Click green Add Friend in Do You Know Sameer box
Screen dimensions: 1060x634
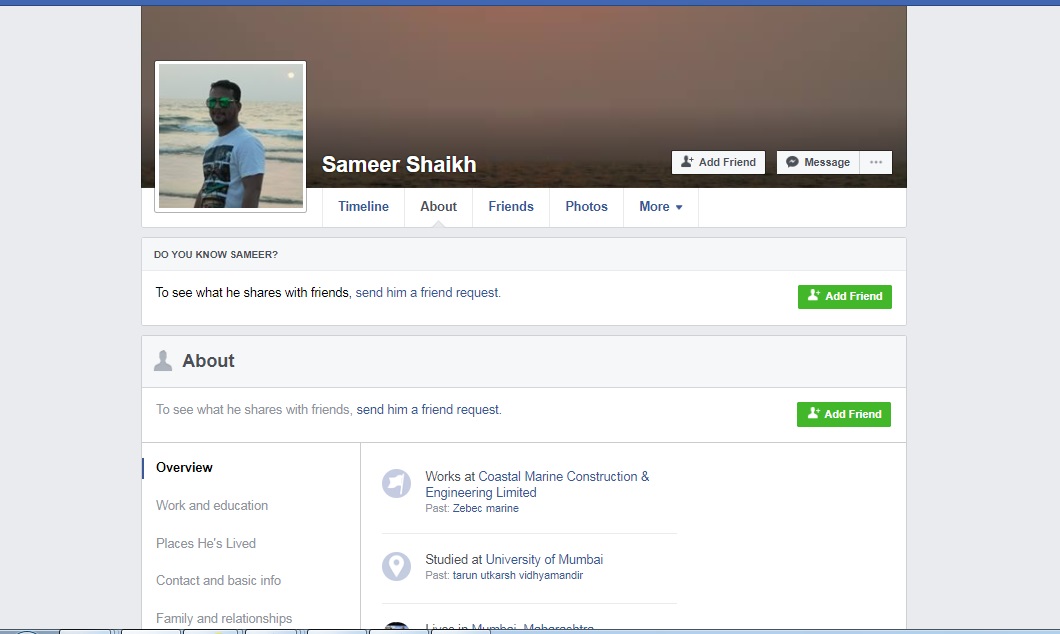point(844,297)
